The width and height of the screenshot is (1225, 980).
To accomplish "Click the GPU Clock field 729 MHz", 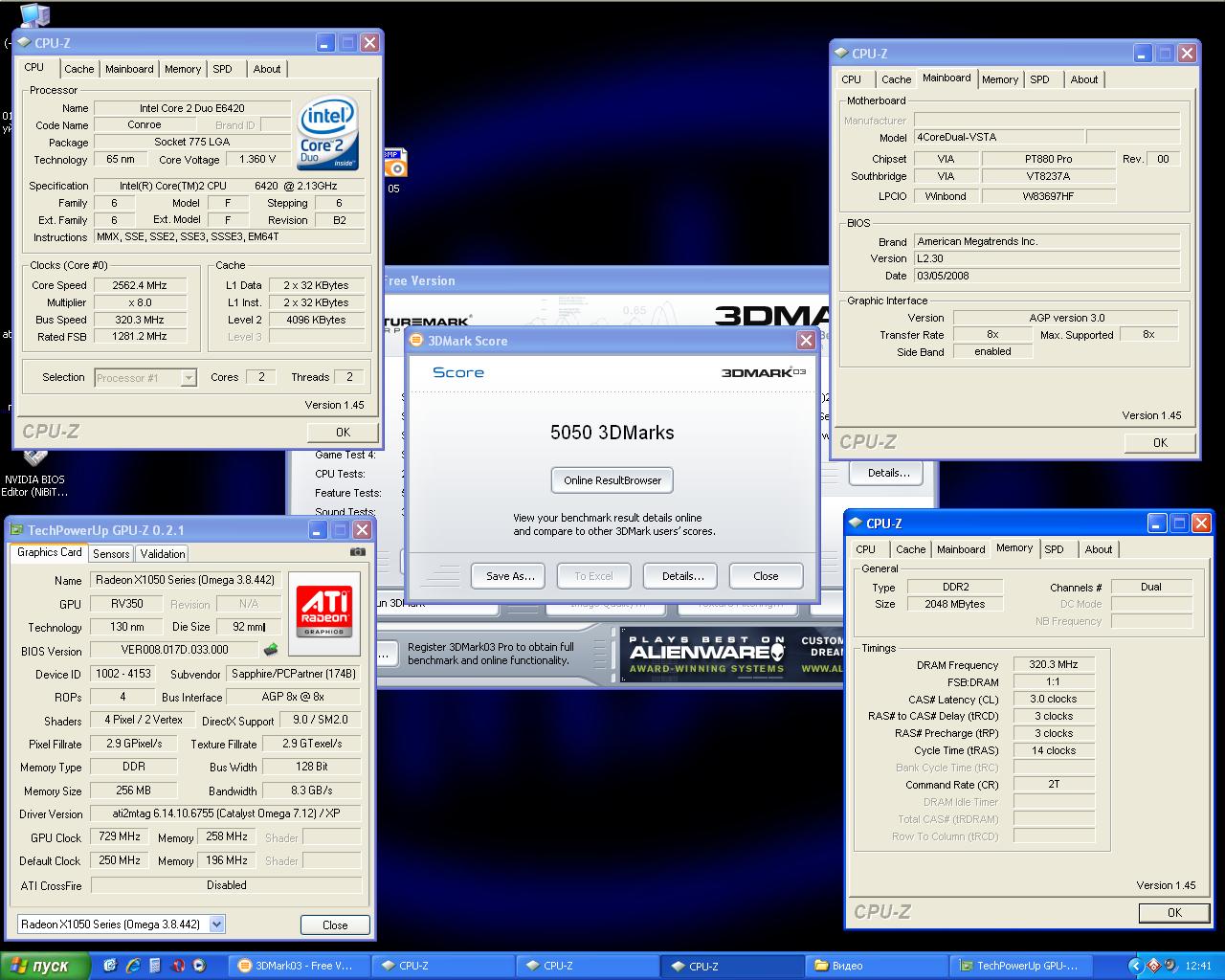I will click(x=120, y=836).
